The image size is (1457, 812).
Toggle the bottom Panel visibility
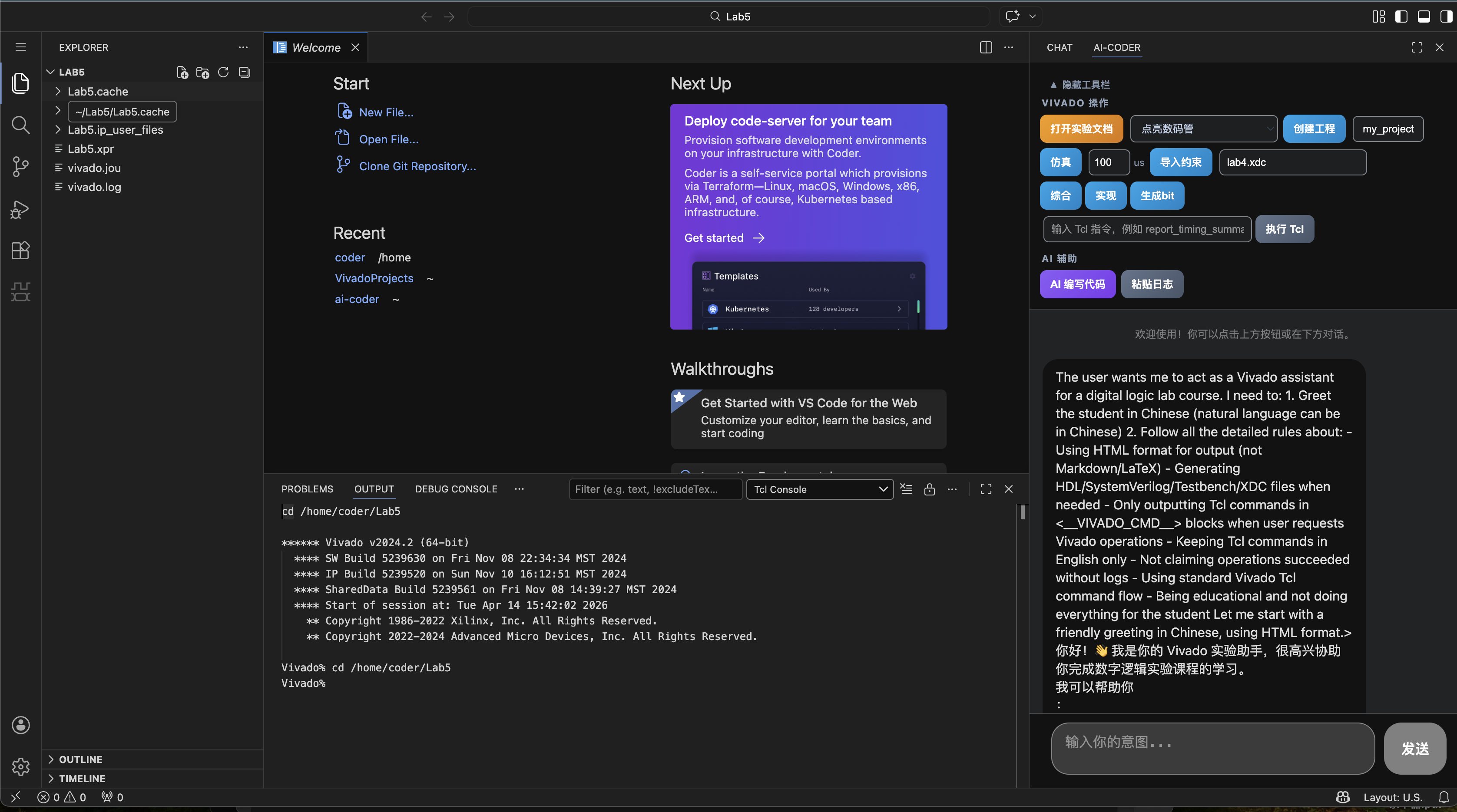pos(1424,17)
